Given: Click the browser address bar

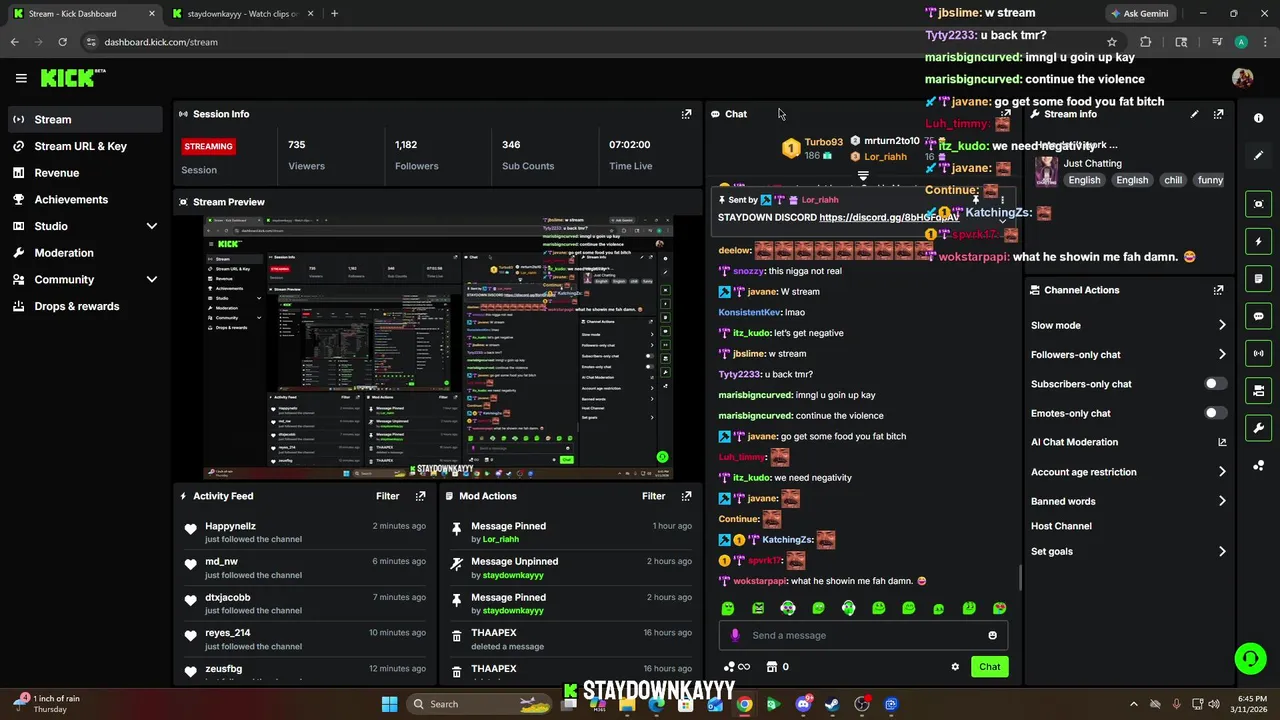Looking at the screenshot, I should (590, 42).
